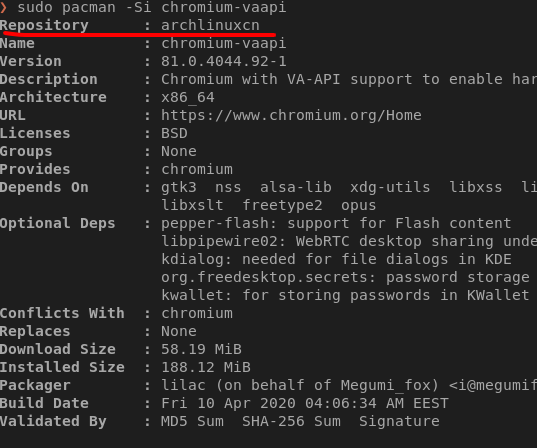Viewport: 537px width, 448px height.
Task: Click the orange prompt arrow symbol
Action: [3, 7]
